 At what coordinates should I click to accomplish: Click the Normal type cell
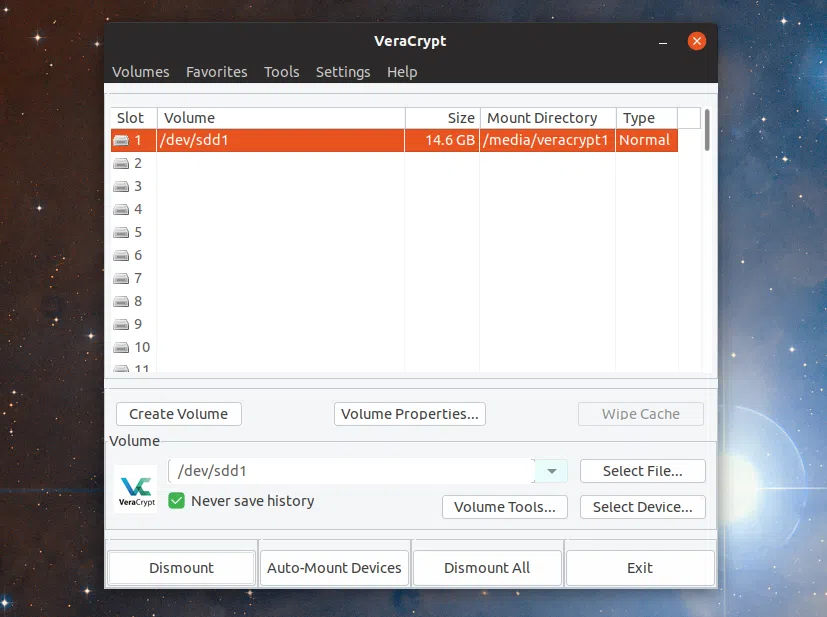point(647,140)
